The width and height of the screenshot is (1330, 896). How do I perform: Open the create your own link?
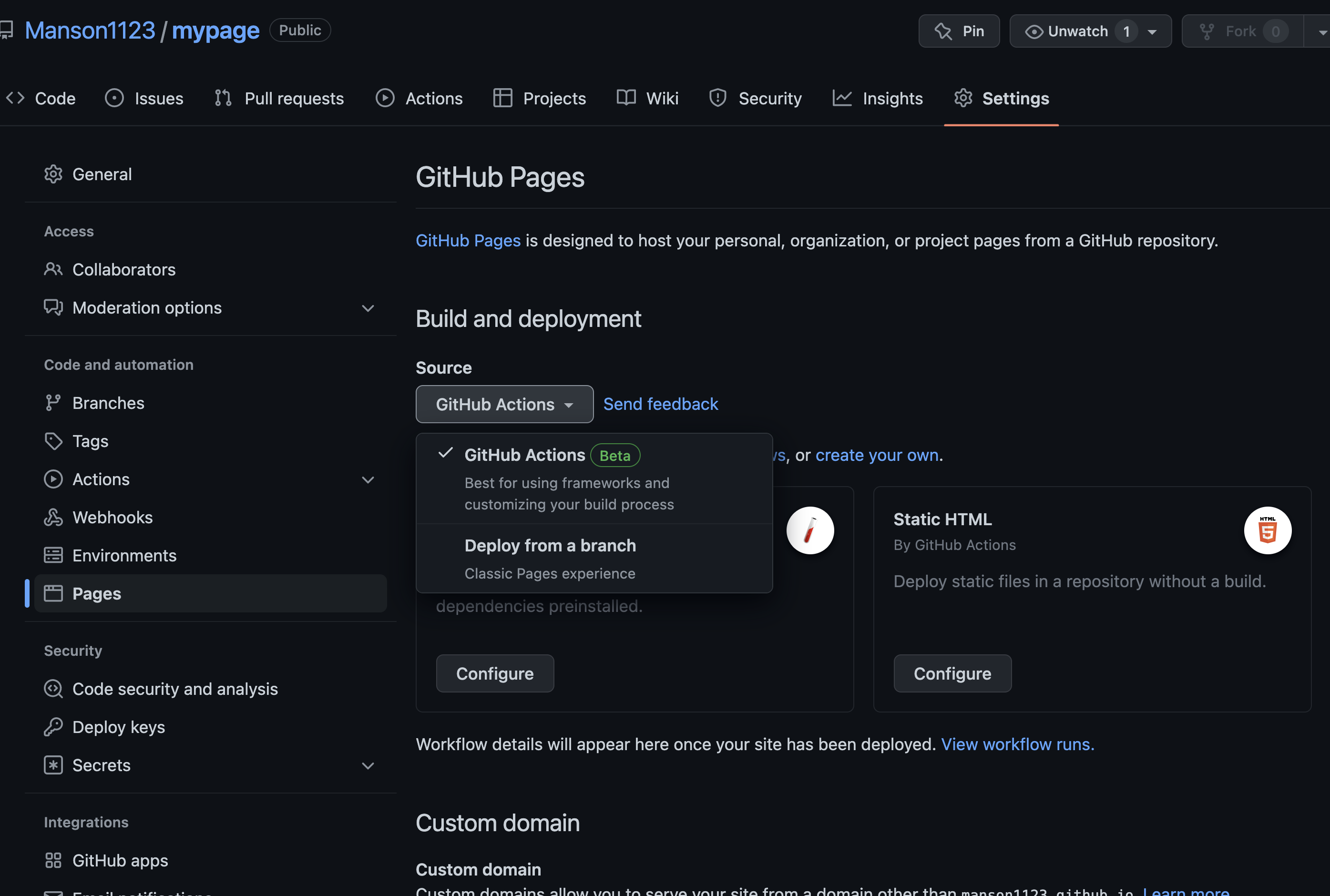877,455
